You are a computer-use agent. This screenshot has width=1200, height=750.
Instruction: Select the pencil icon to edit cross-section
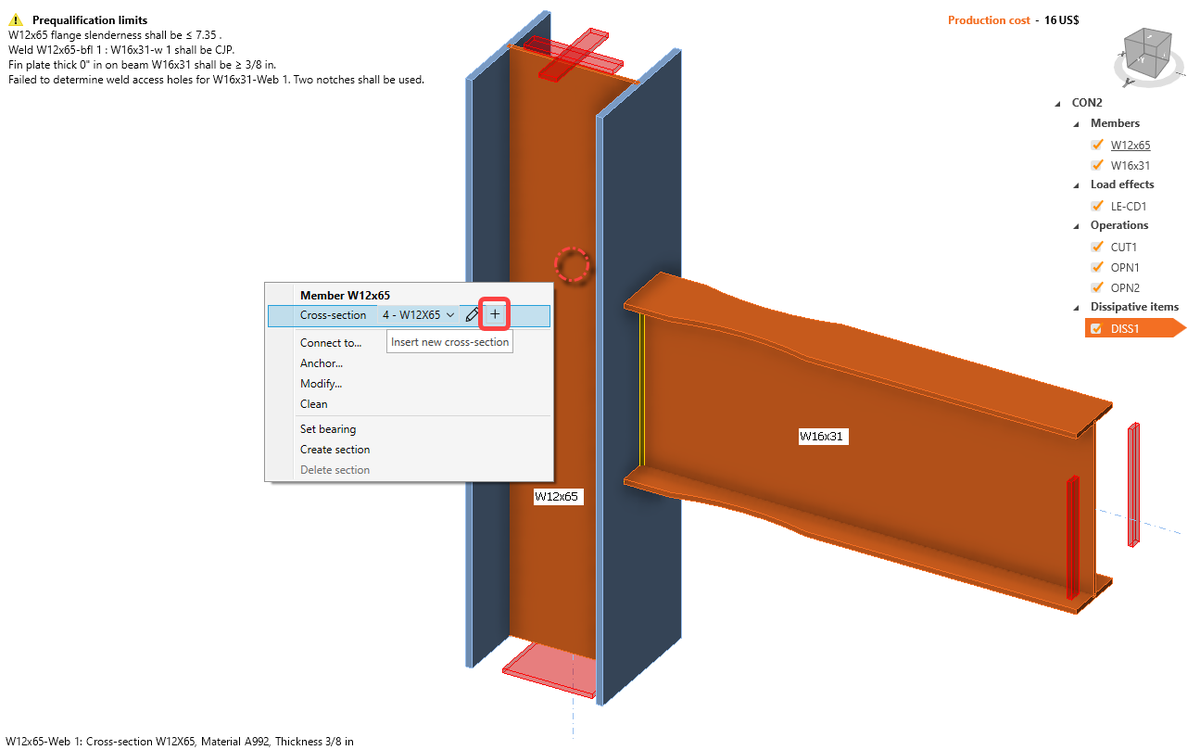473,314
